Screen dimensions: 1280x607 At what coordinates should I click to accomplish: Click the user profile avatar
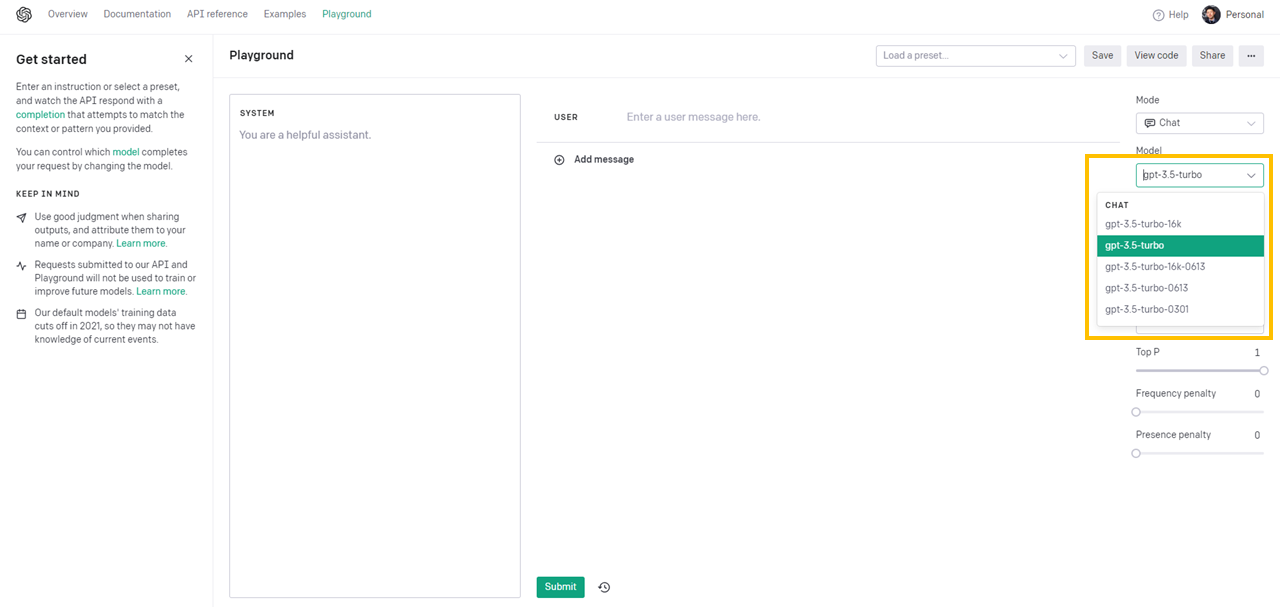(x=1211, y=15)
